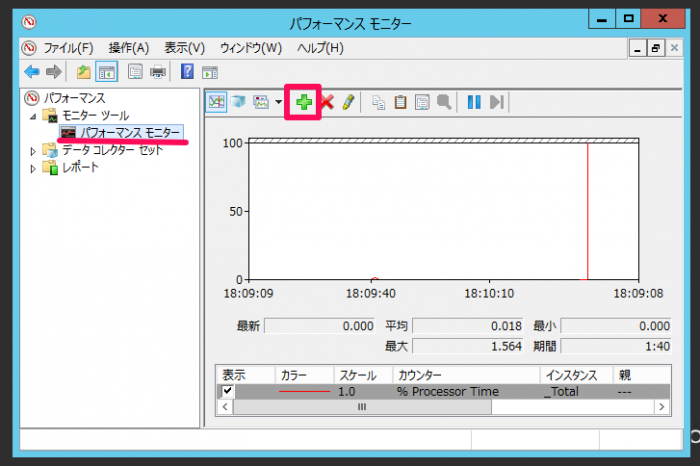
Task: Click the 平均 value field showing 0.018
Action: pyautogui.click(x=467, y=326)
